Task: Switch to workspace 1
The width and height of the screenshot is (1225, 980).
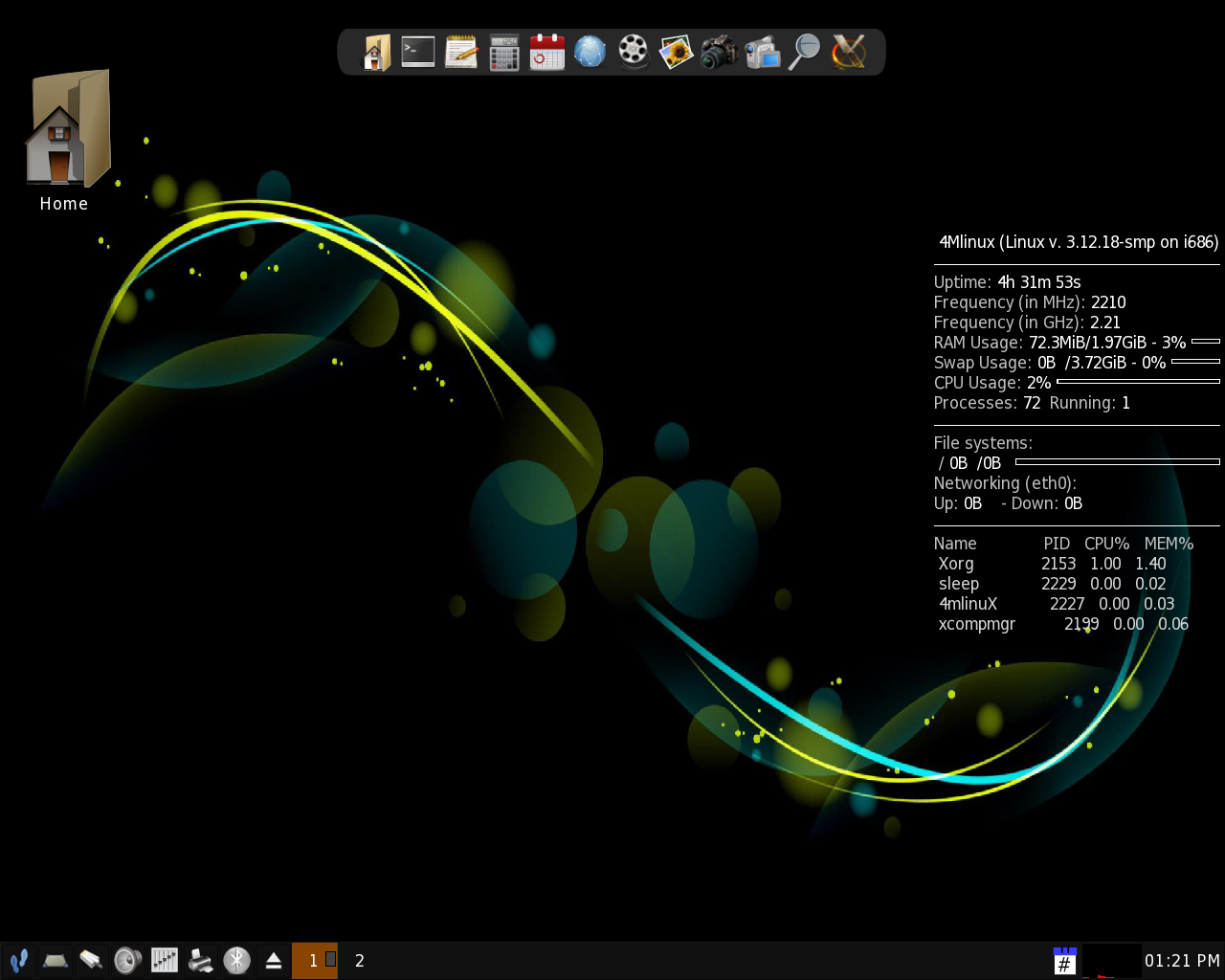Action: click(x=315, y=960)
